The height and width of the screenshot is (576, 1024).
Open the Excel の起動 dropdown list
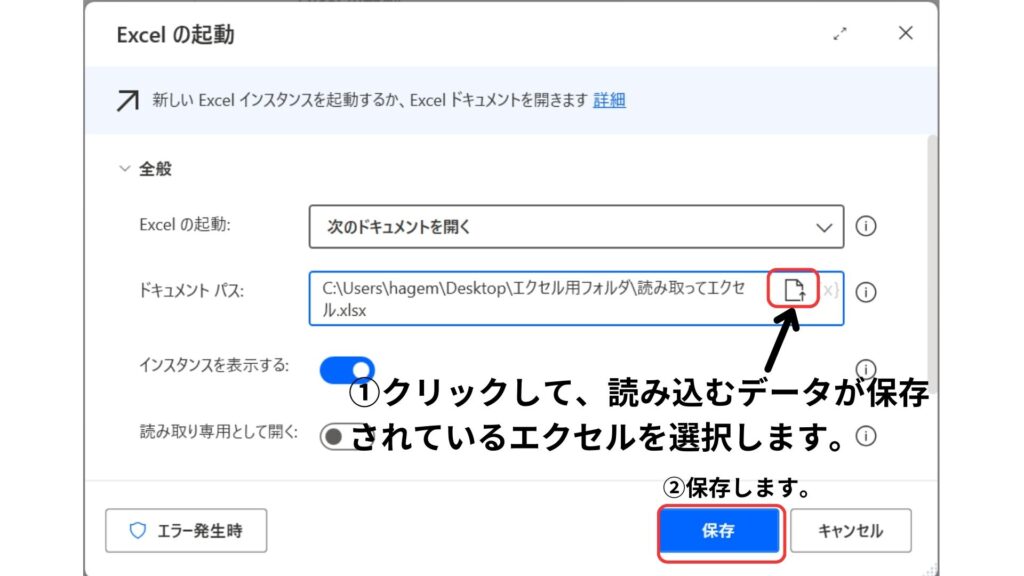[x=576, y=227]
